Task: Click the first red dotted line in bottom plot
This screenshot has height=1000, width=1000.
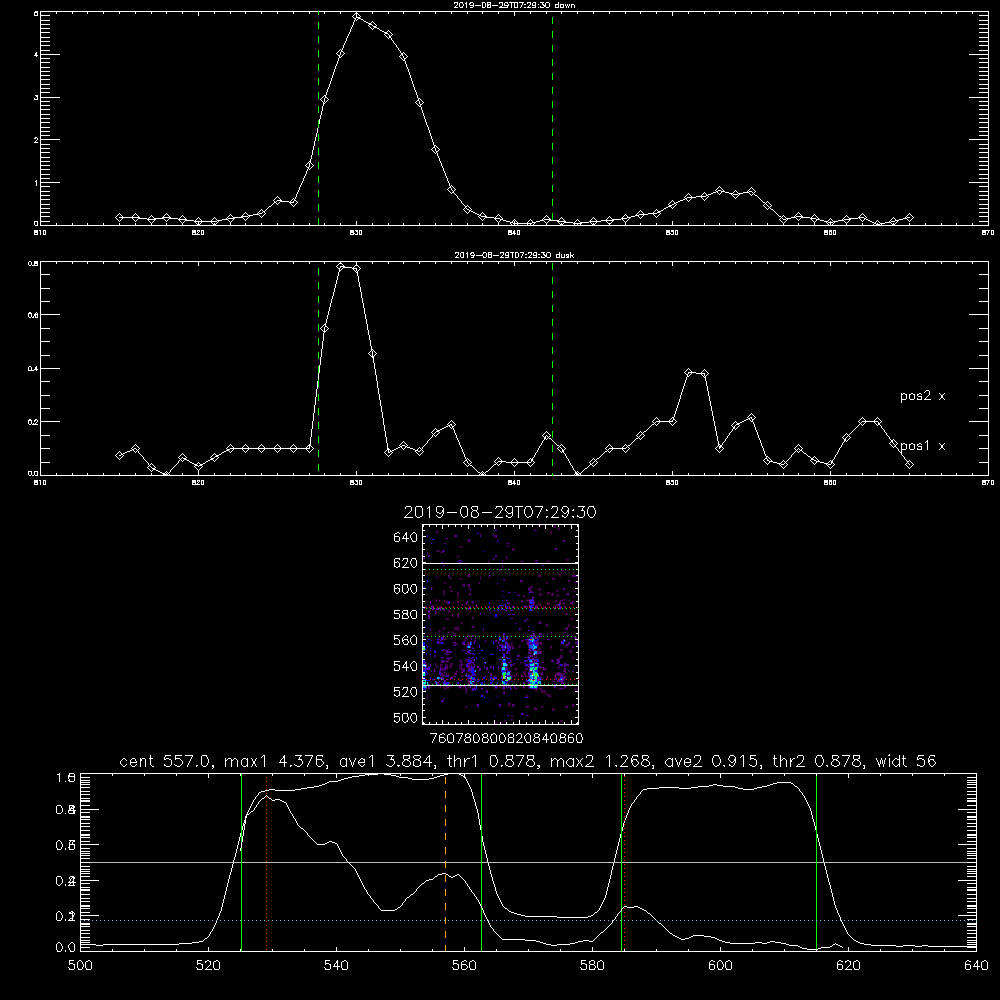Action: pyautogui.click(x=267, y=861)
